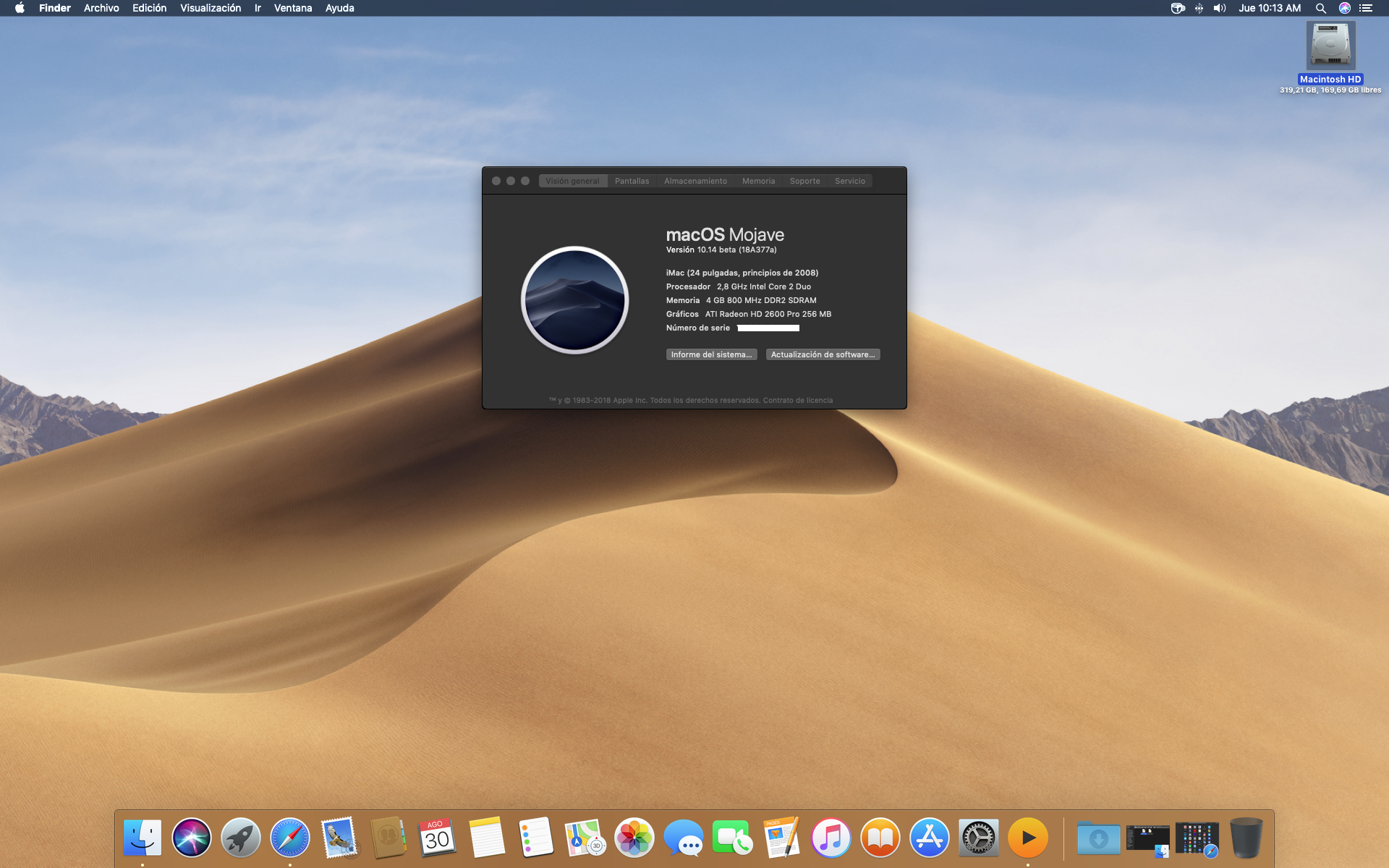Image resolution: width=1389 pixels, height=868 pixels.
Task: Open App Store in Dock
Action: 930,838
